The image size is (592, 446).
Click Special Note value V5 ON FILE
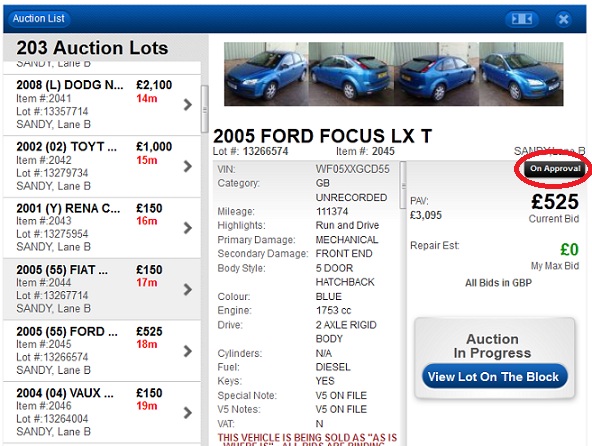coord(341,395)
